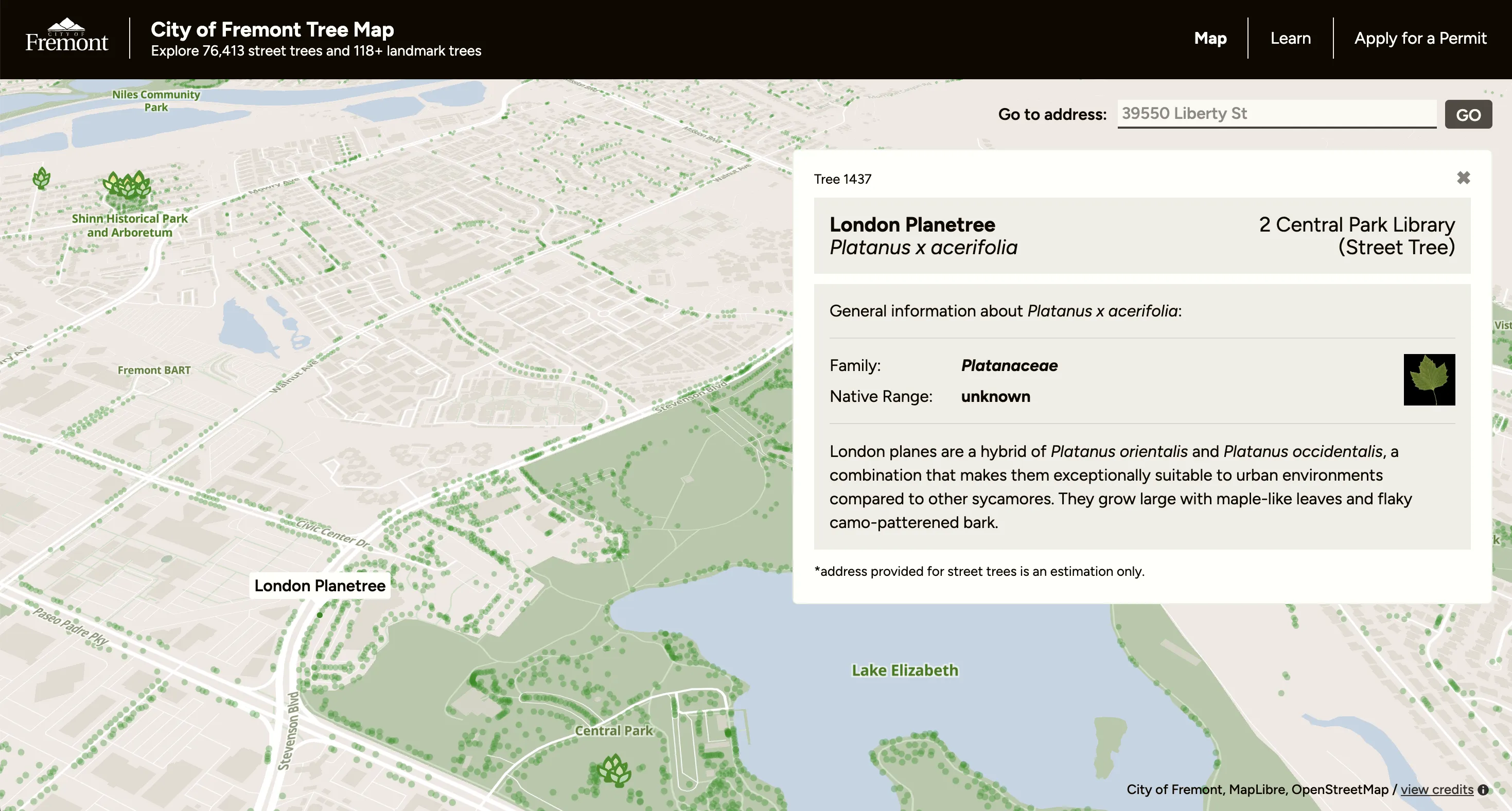
Task: Click the selected tree dot below the London Planetree label
Action: [x=320, y=614]
